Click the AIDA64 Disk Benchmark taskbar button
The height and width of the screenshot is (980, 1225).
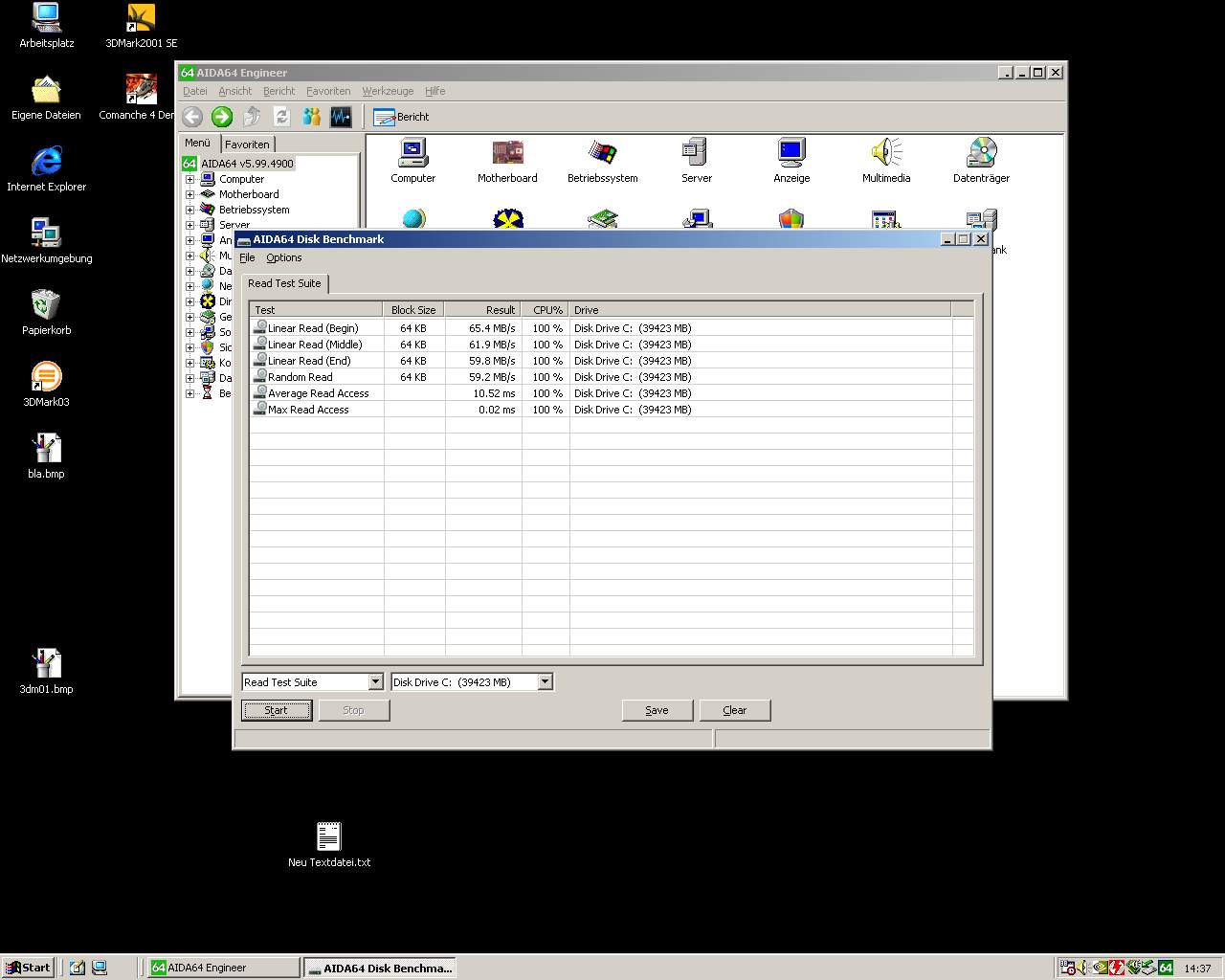(379, 968)
